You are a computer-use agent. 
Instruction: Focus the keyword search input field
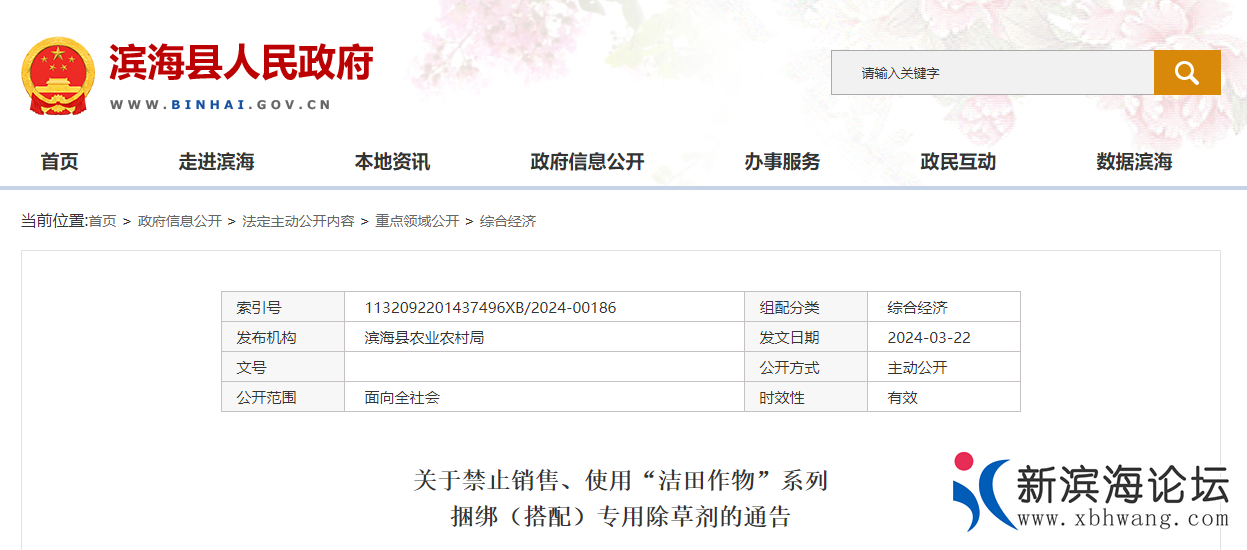(992, 72)
